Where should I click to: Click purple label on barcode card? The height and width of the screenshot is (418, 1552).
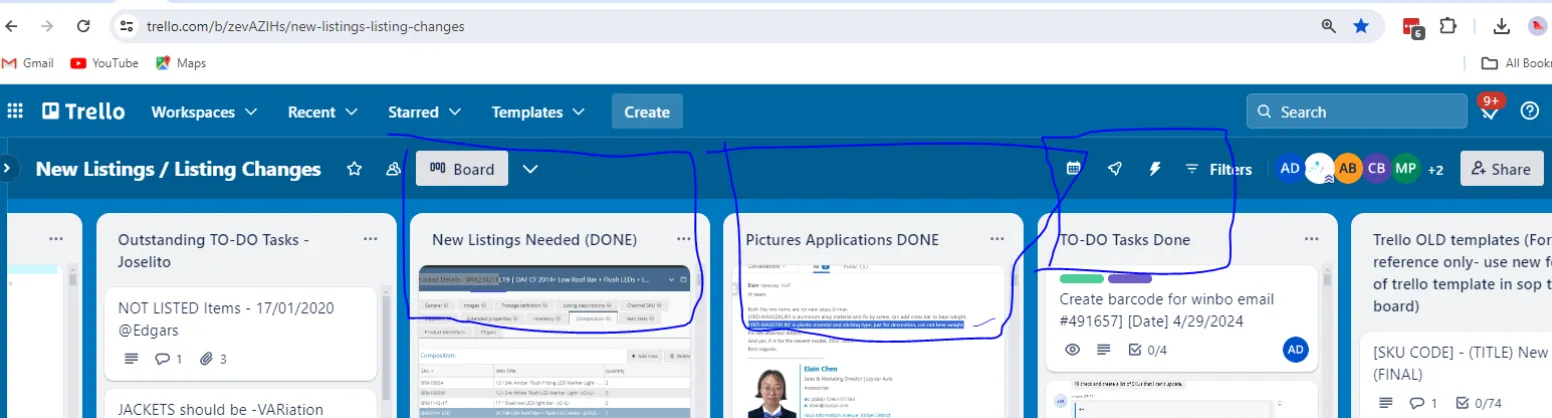(1130, 278)
